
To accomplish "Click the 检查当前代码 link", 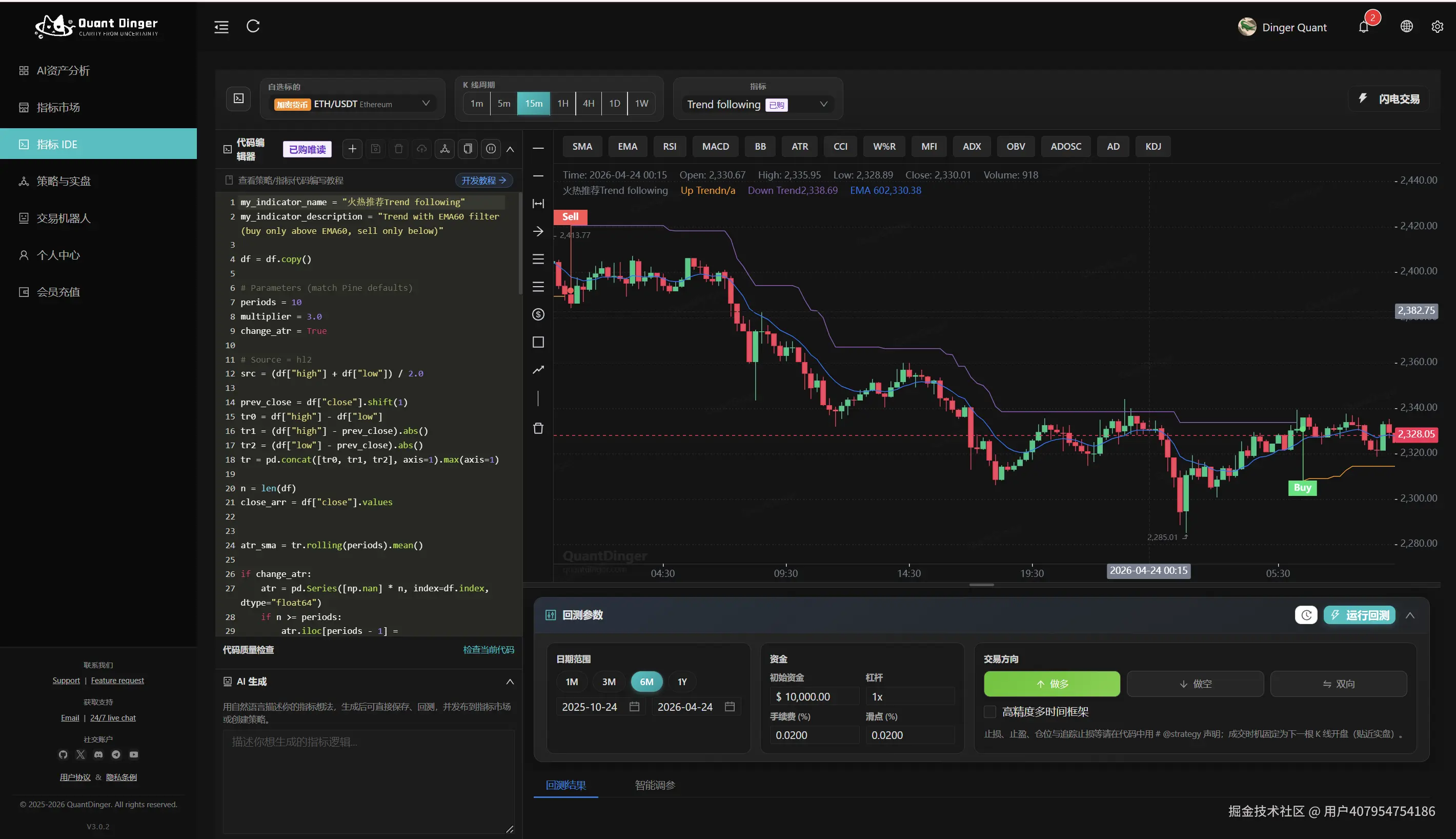I will [x=489, y=649].
